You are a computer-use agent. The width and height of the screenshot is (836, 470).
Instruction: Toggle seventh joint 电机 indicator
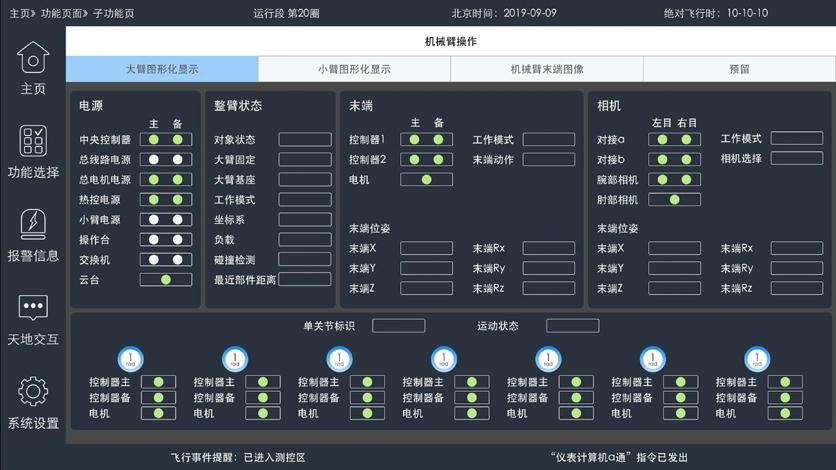click(785, 414)
